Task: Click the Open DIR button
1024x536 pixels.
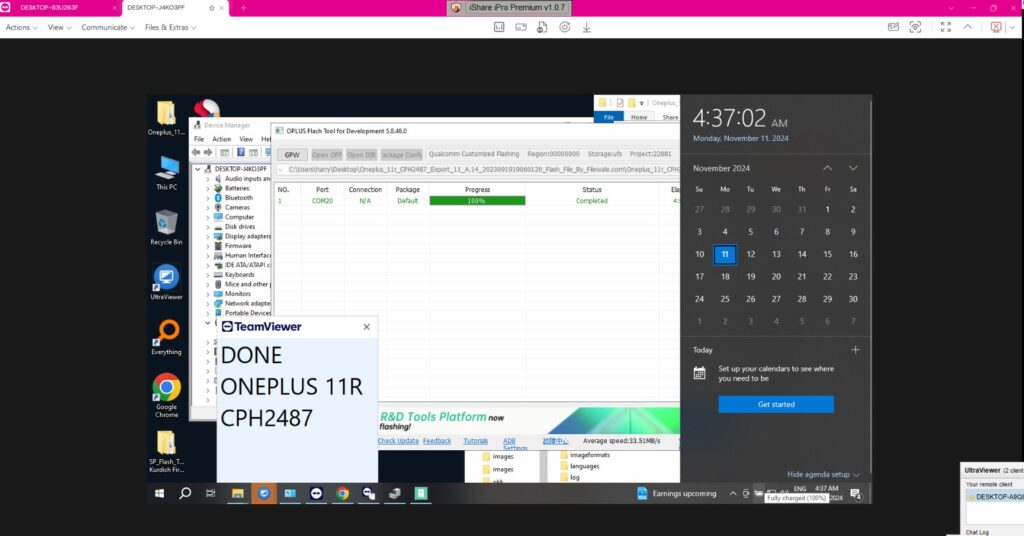Action: click(x=361, y=155)
